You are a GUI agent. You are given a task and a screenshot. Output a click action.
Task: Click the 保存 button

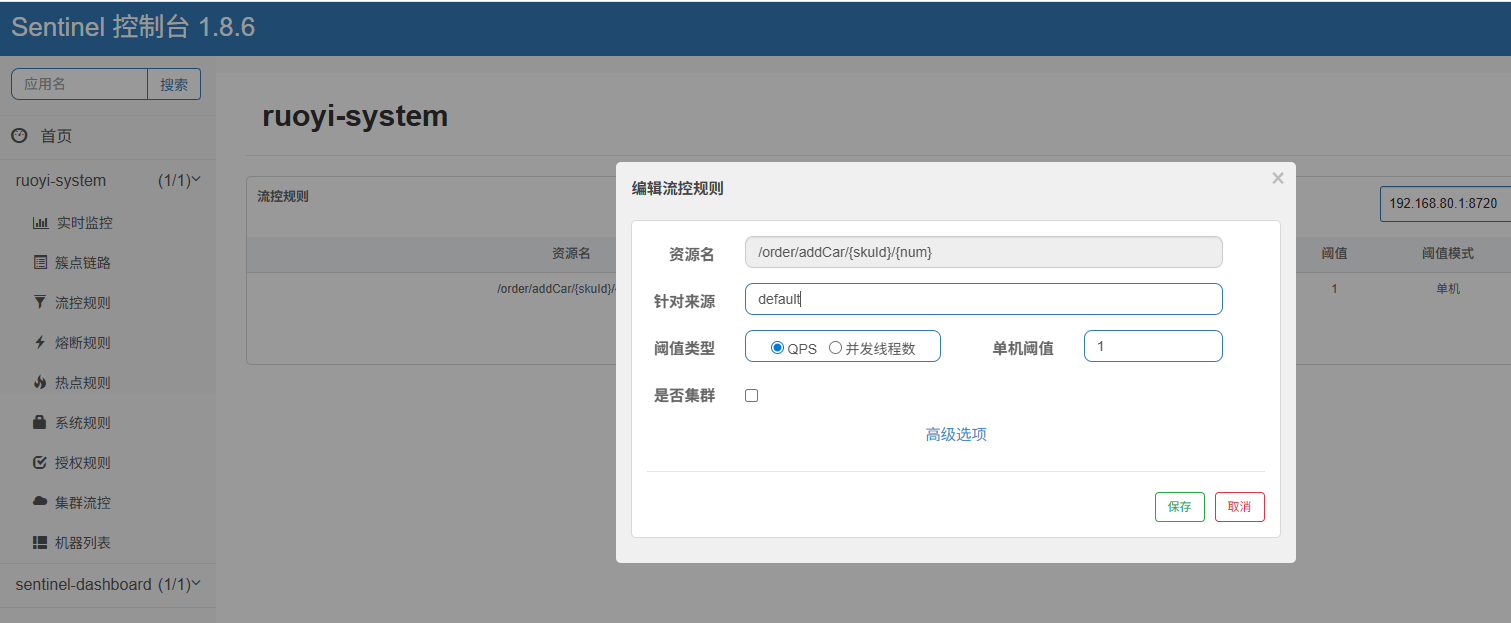tap(1179, 507)
